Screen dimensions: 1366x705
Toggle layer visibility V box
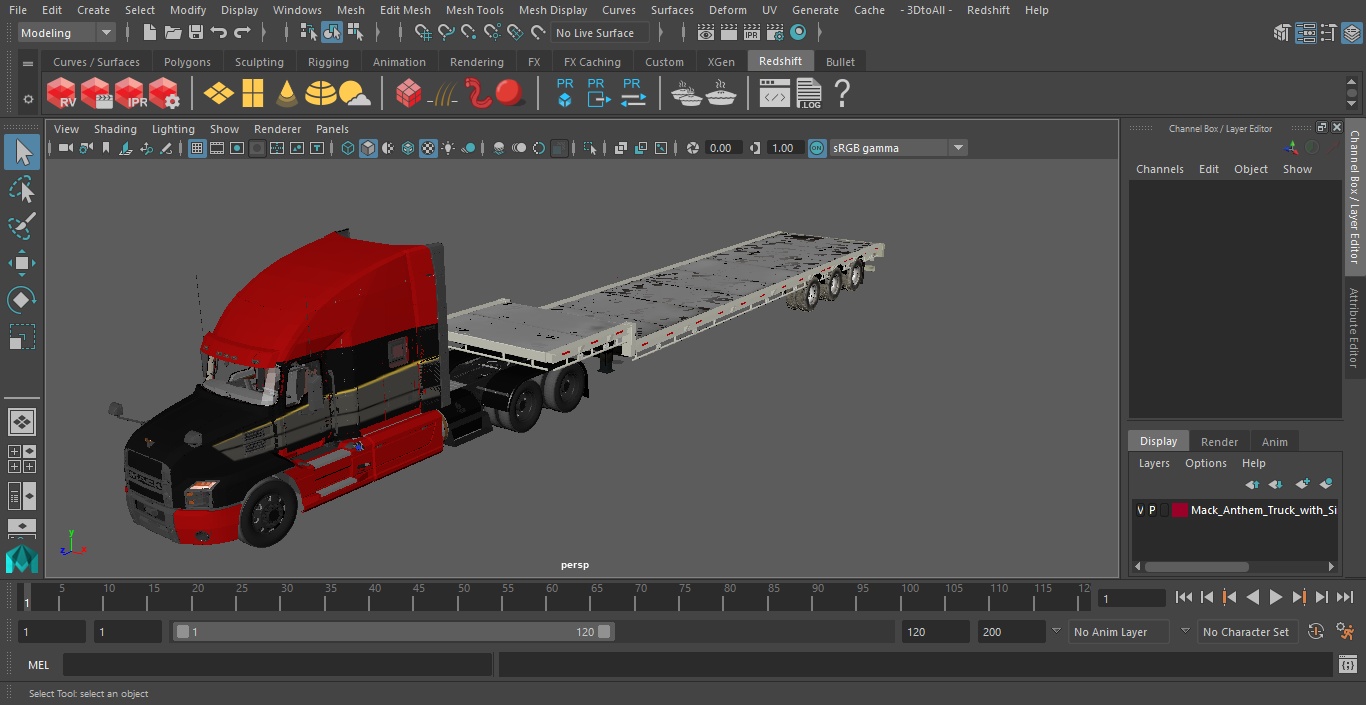[1140, 510]
